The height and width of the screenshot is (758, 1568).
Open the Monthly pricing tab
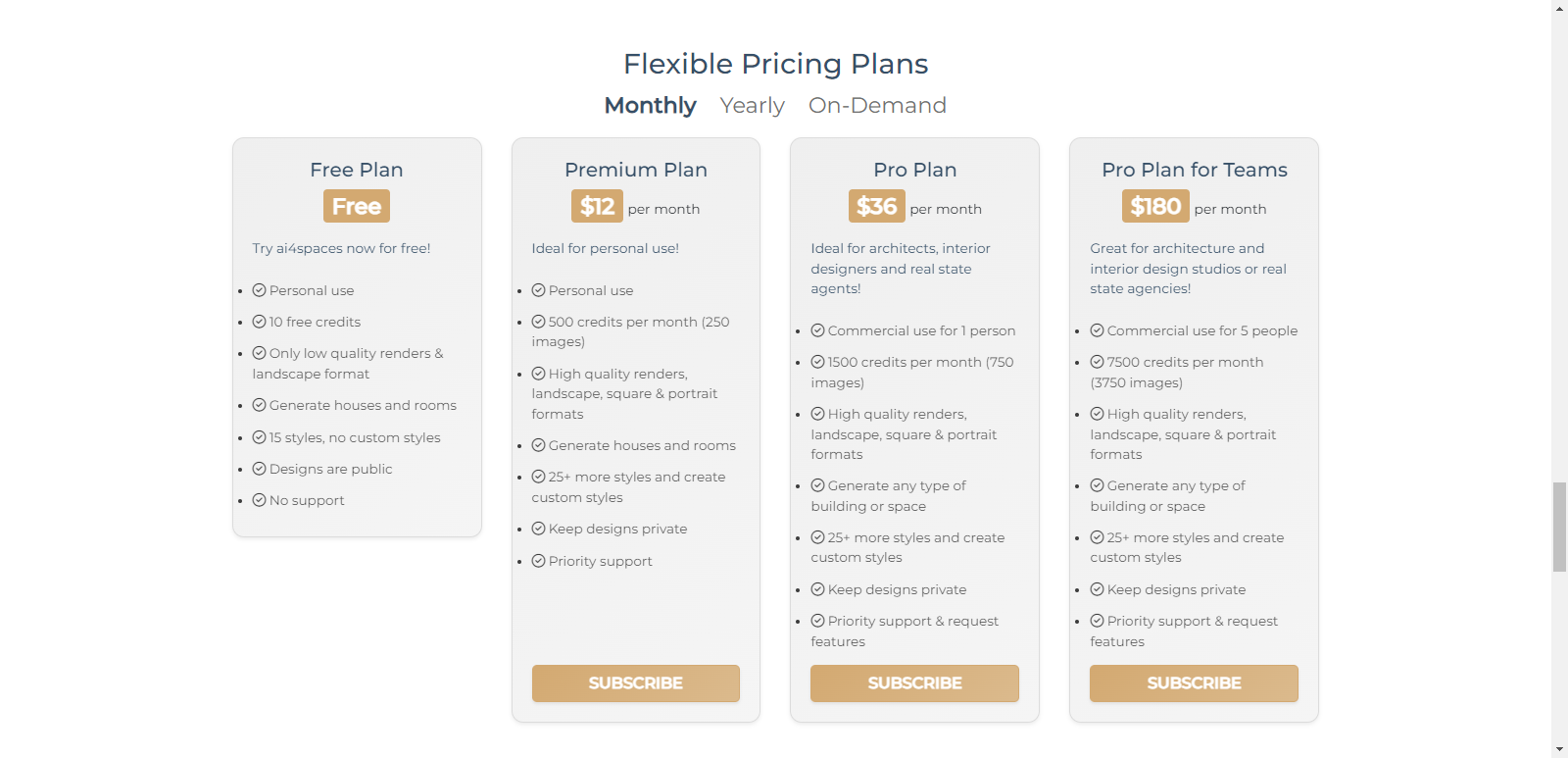(x=650, y=105)
